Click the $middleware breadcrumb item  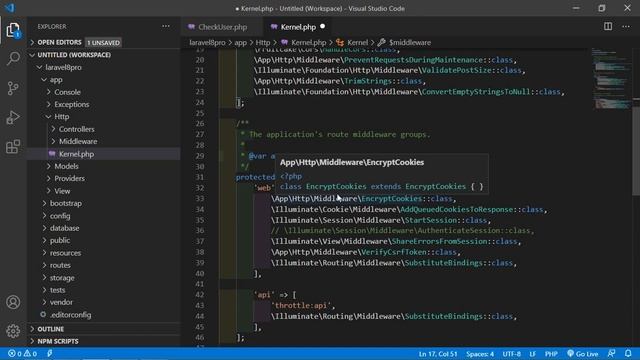(x=404, y=42)
